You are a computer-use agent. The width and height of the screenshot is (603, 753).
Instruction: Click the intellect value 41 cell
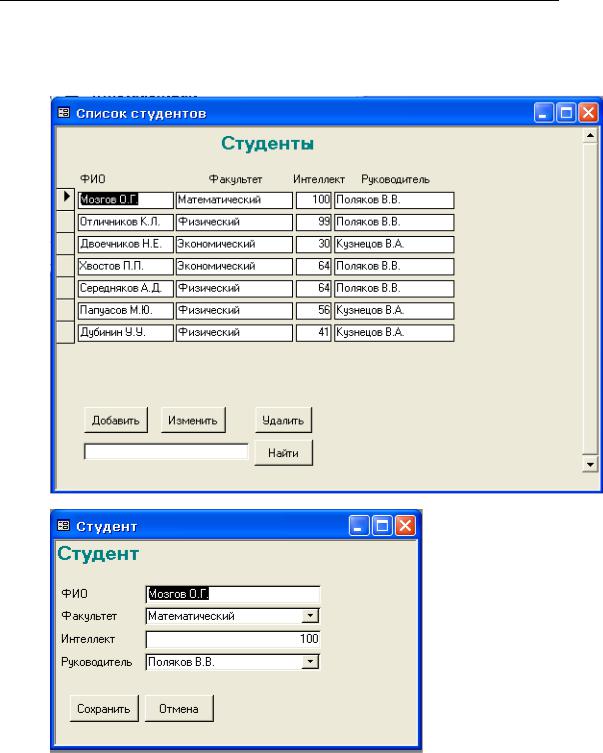click(314, 332)
